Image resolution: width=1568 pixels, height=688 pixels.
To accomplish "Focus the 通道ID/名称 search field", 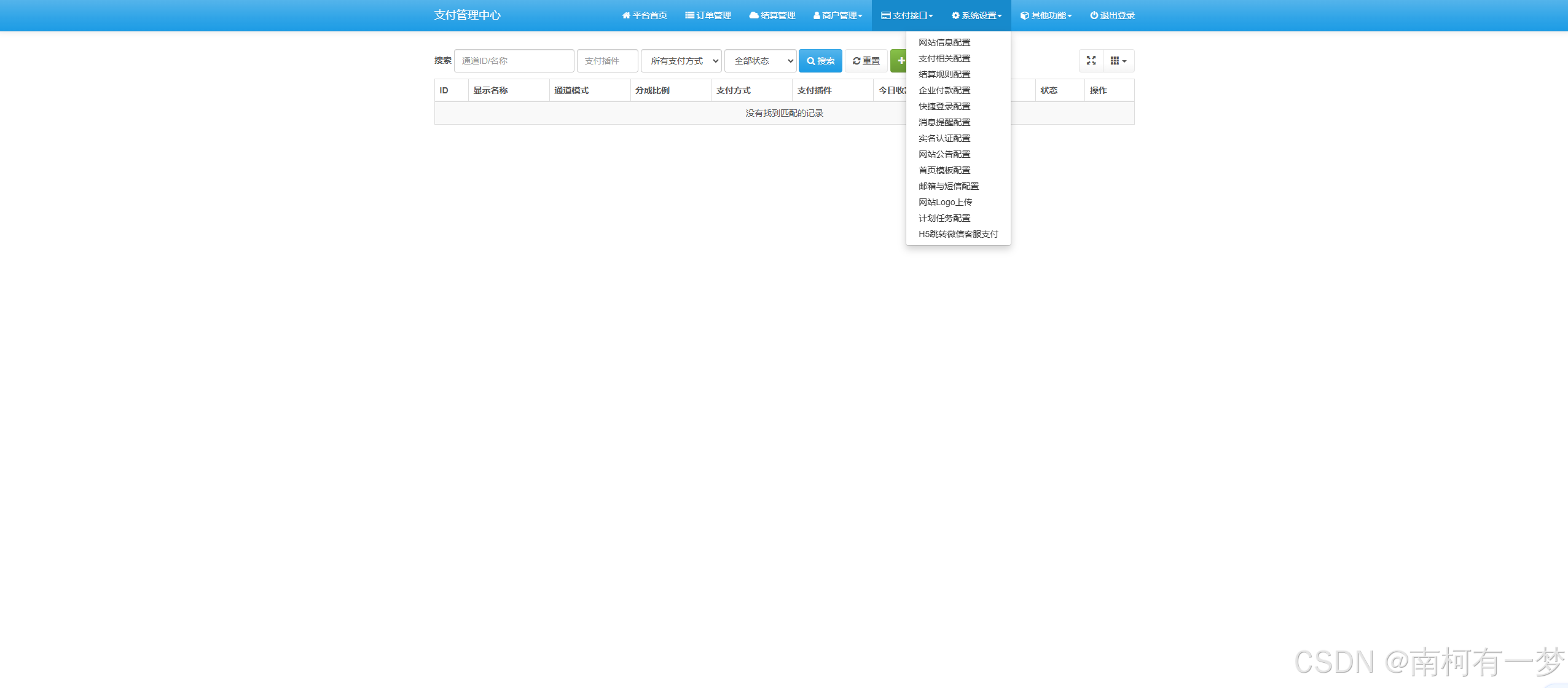I will pos(514,61).
